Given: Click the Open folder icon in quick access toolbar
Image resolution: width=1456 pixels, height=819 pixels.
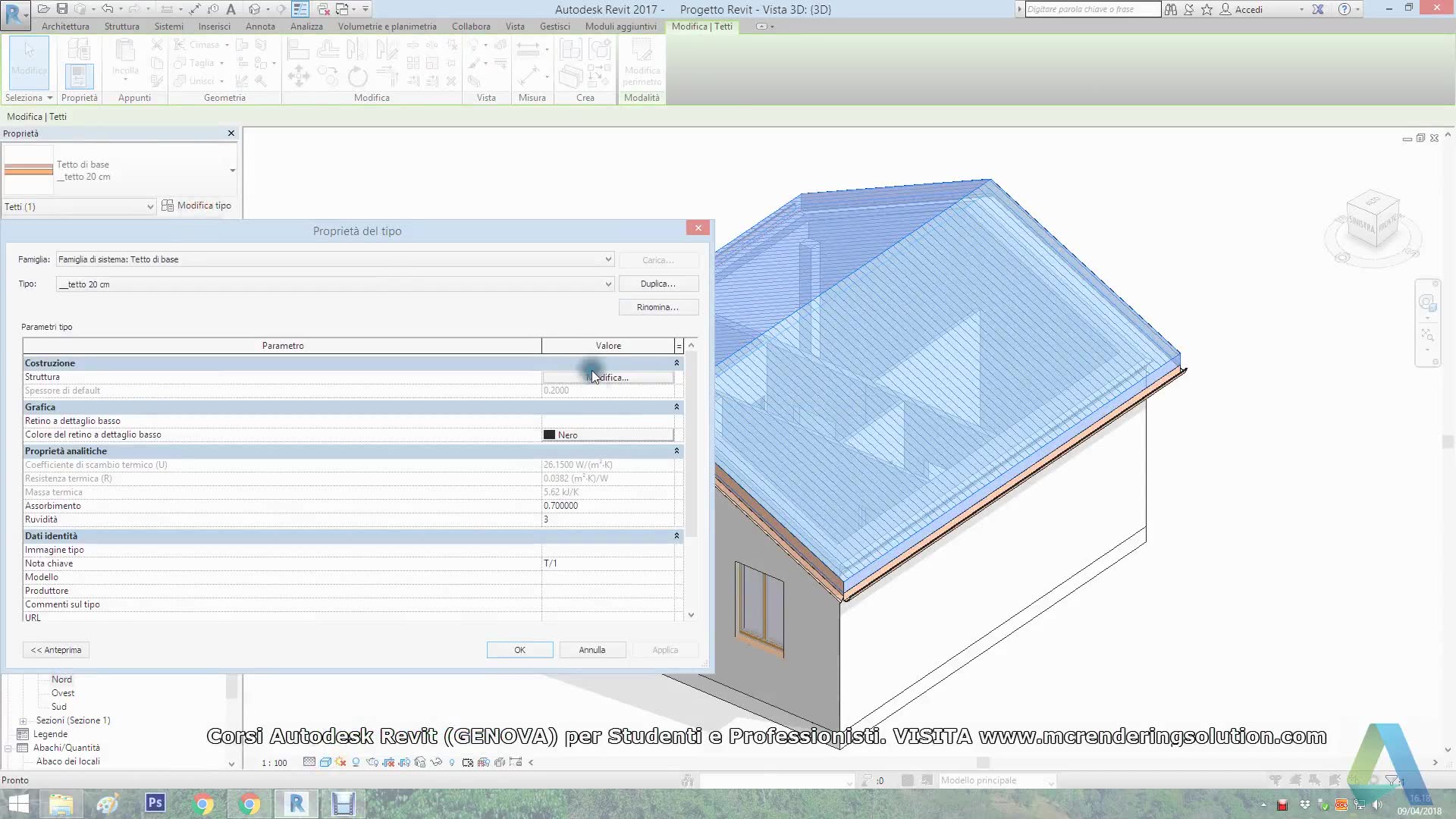Looking at the screenshot, I should pos(44,9).
